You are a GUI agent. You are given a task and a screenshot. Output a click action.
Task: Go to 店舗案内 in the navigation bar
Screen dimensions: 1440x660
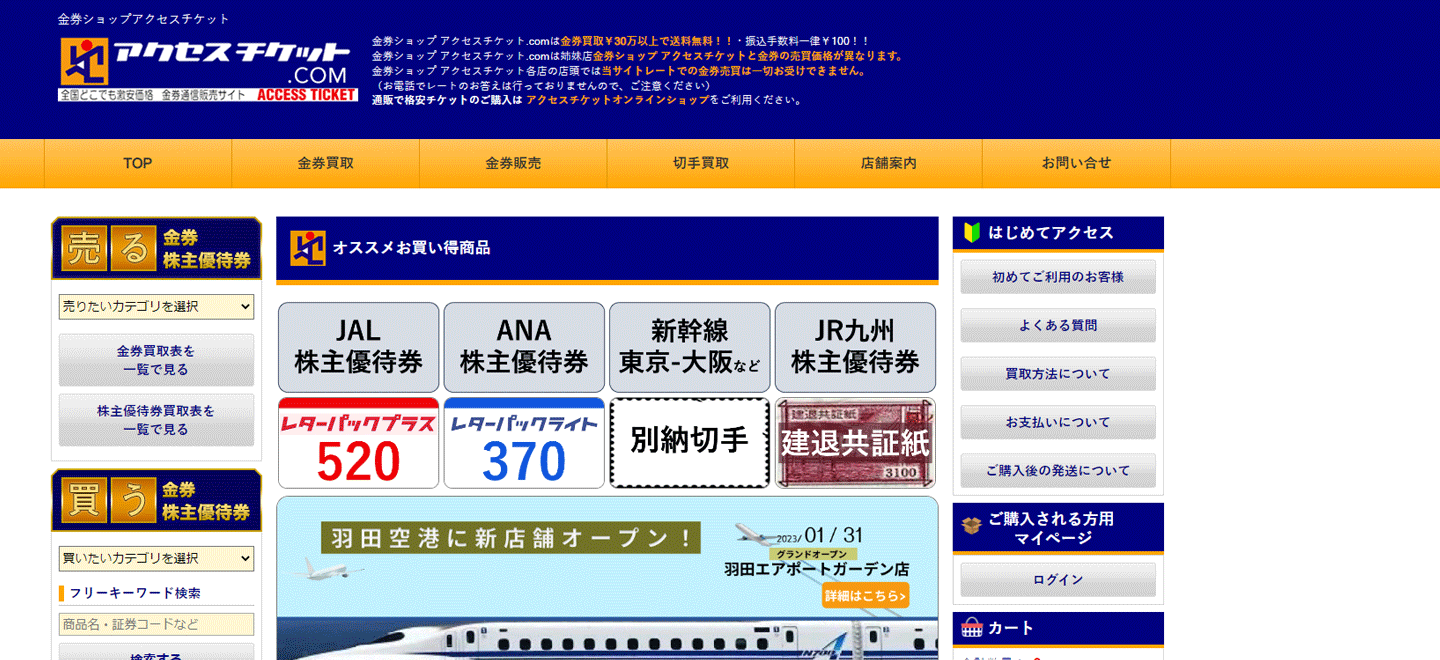pos(888,163)
